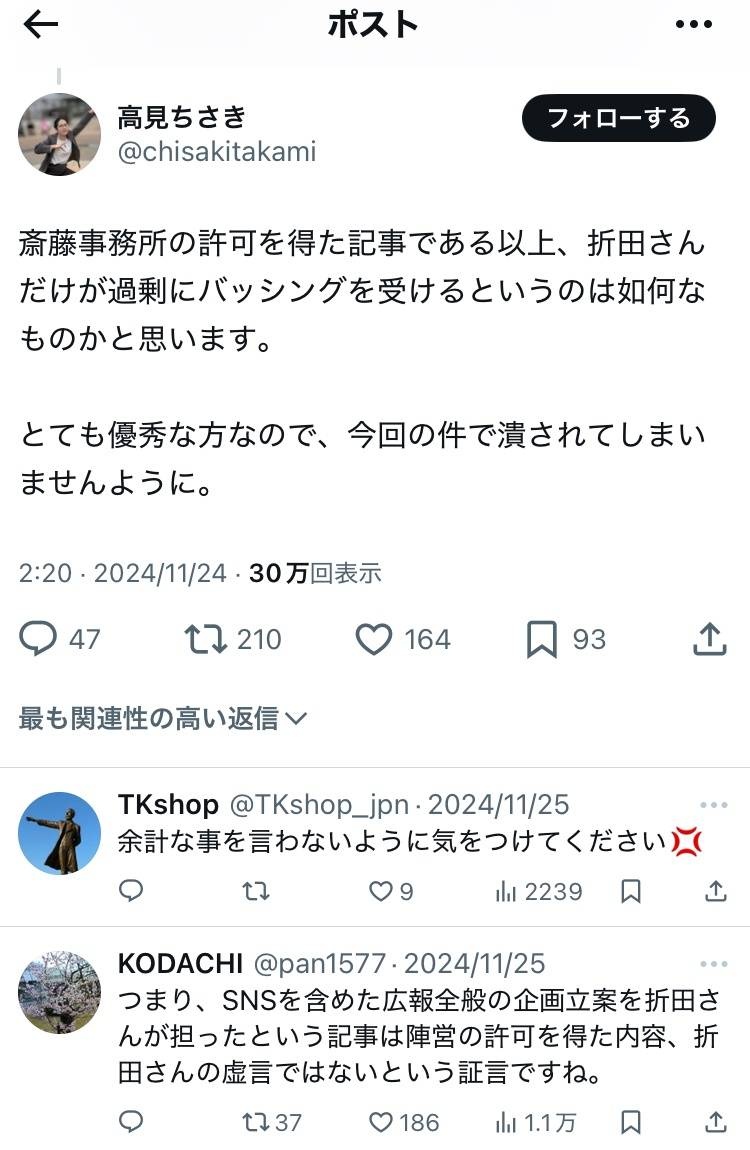Open more options on TKshop reply
The image size is (750, 1150).
pos(714,804)
